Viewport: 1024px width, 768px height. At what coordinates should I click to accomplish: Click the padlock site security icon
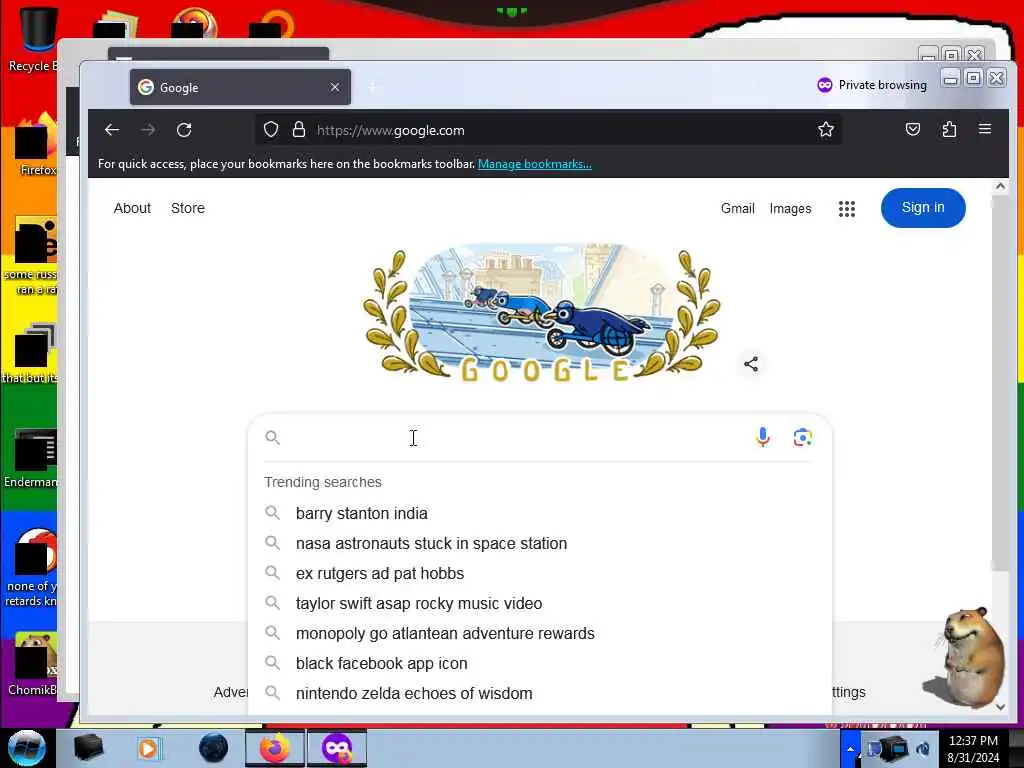298,130
